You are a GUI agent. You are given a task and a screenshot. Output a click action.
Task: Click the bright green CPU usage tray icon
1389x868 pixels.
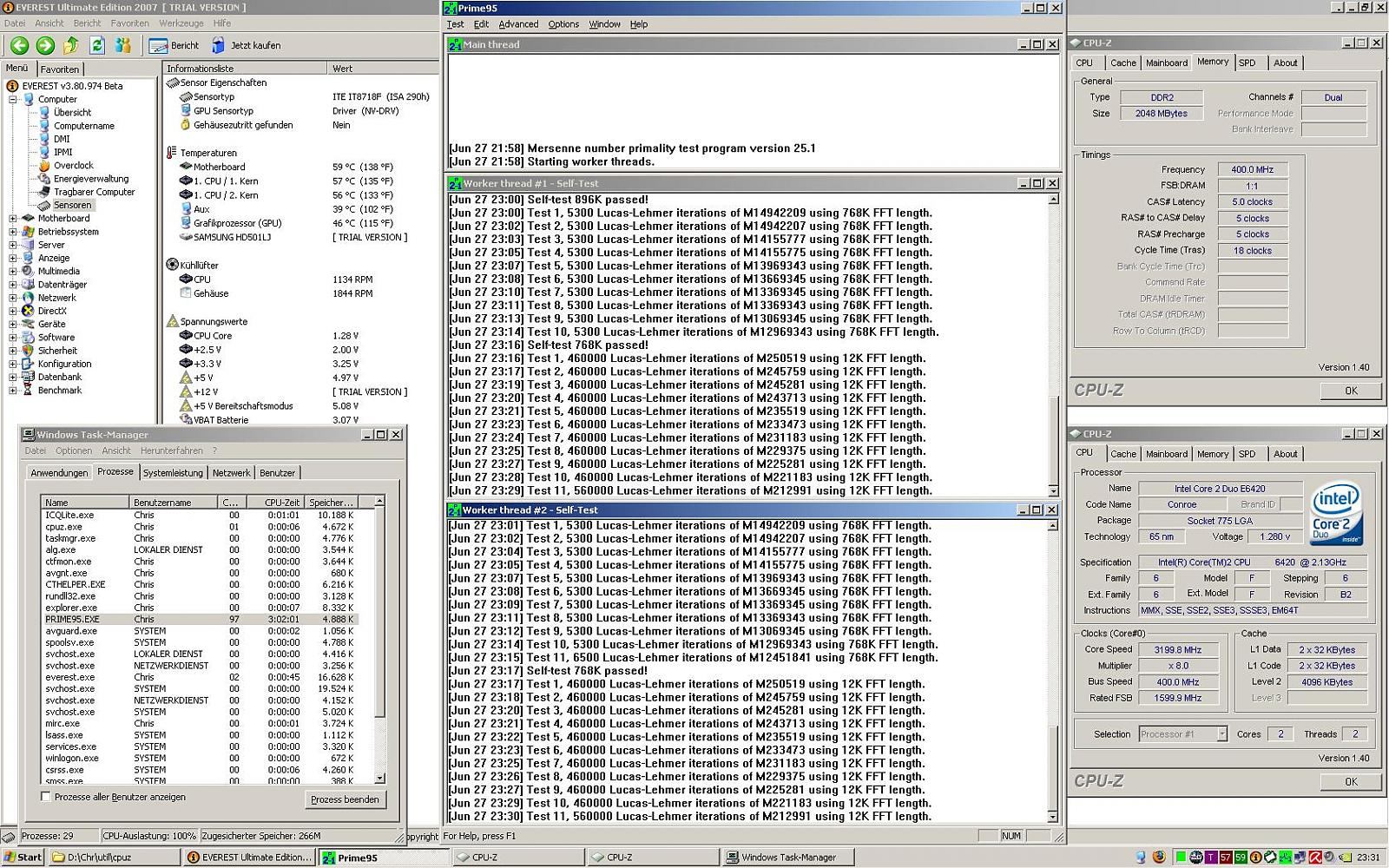pyautogui.click(x=1182, y=857)
